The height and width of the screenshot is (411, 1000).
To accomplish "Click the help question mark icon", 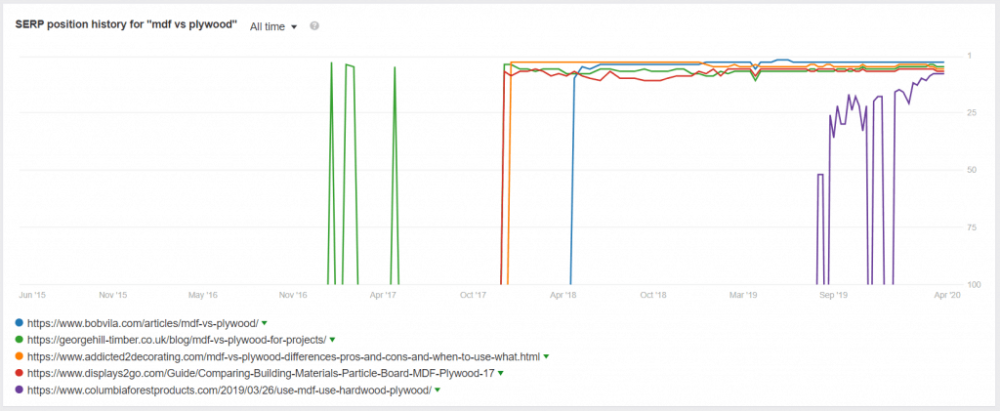I will tap(314, 26).
